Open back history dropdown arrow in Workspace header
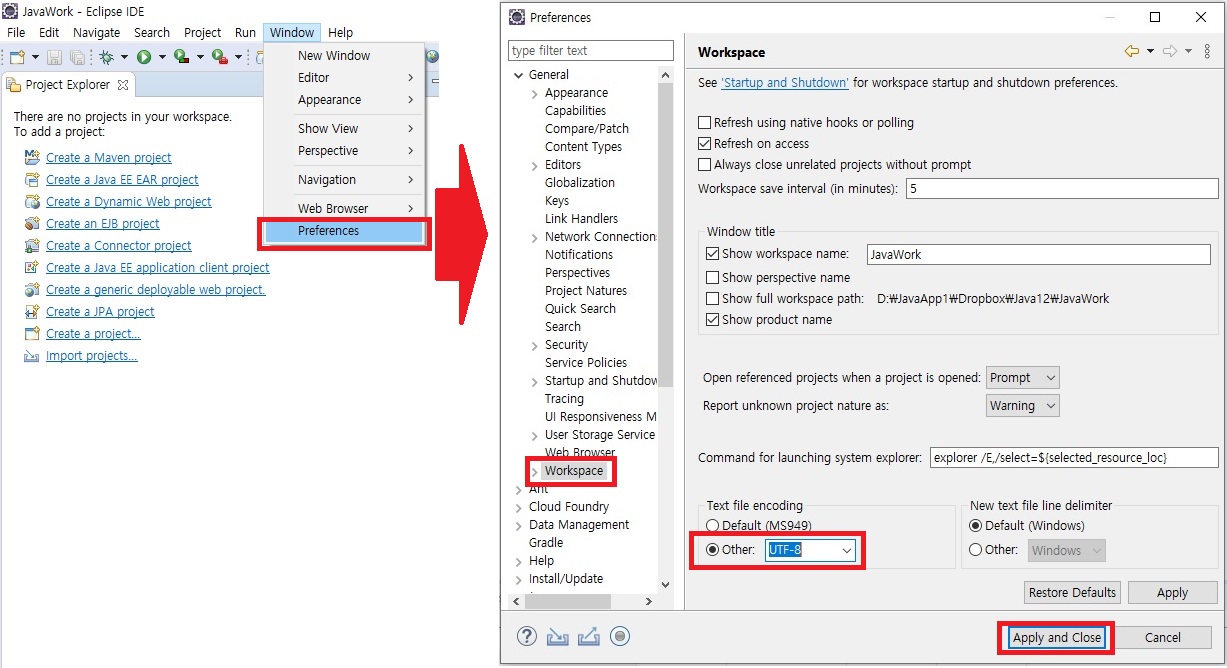This screenshot has width=1227, height=668. (1150, 51)
